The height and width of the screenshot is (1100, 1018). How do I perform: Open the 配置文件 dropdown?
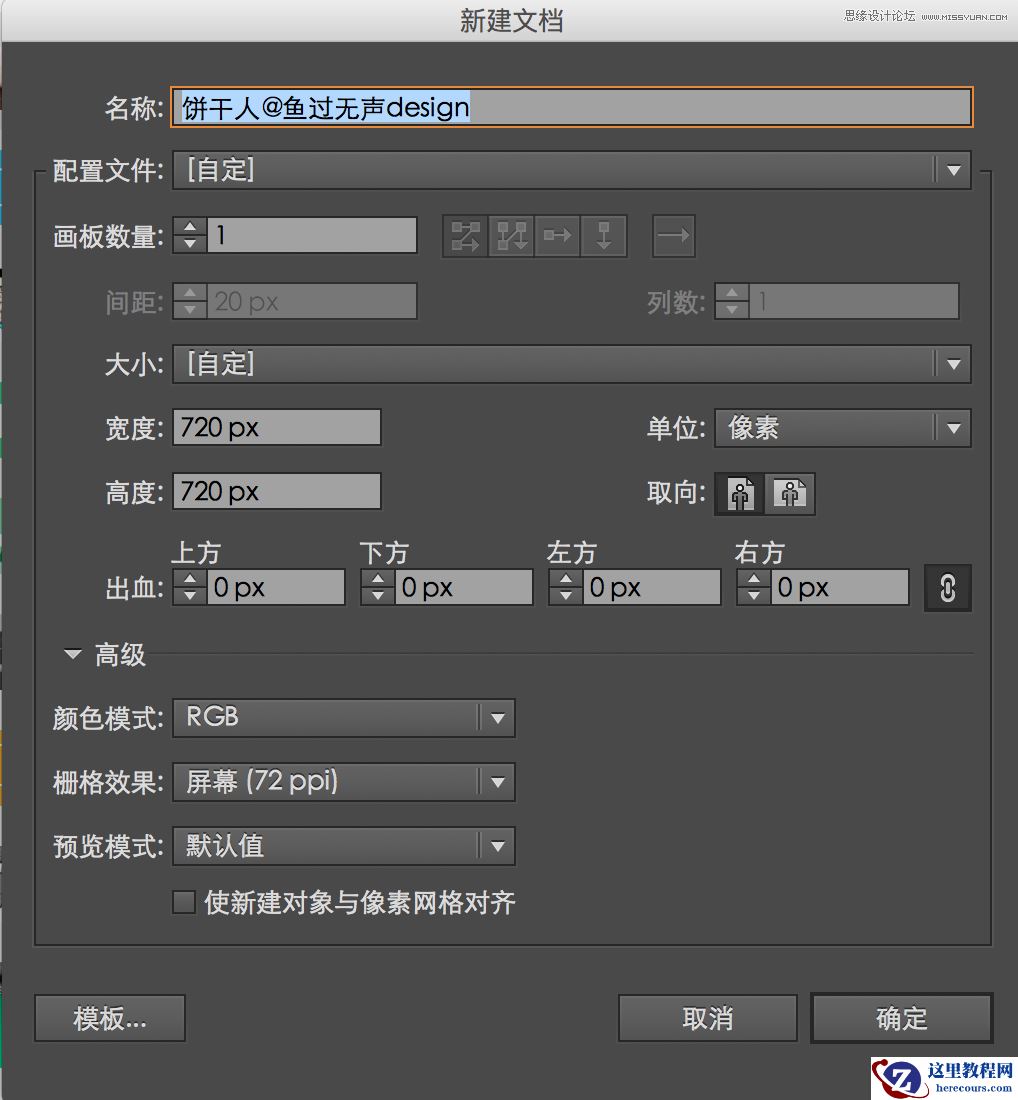[x=953, y=169]
